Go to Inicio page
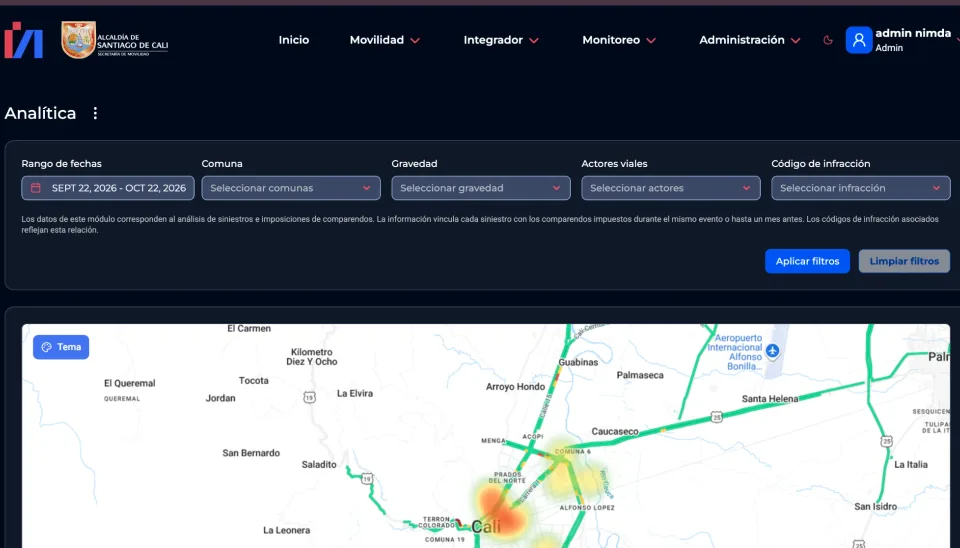The width and height of the screenshot is (960, 548). coord(294,40)
